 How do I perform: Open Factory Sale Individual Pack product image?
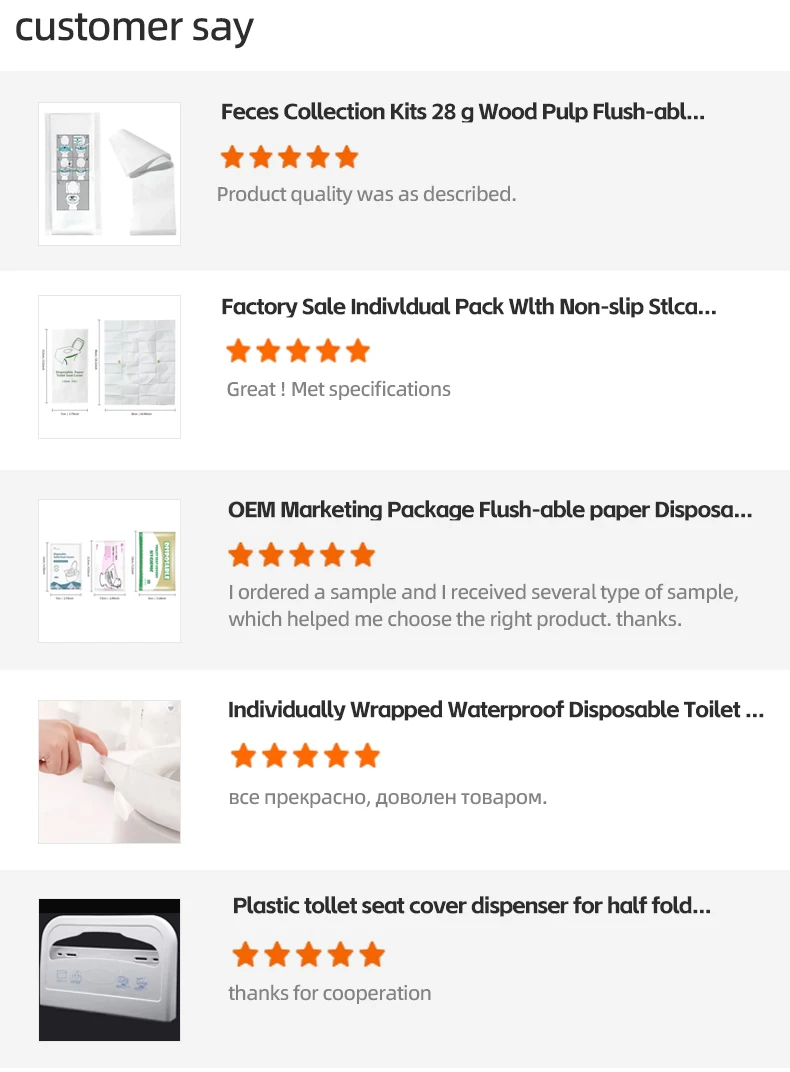[109, 366]
